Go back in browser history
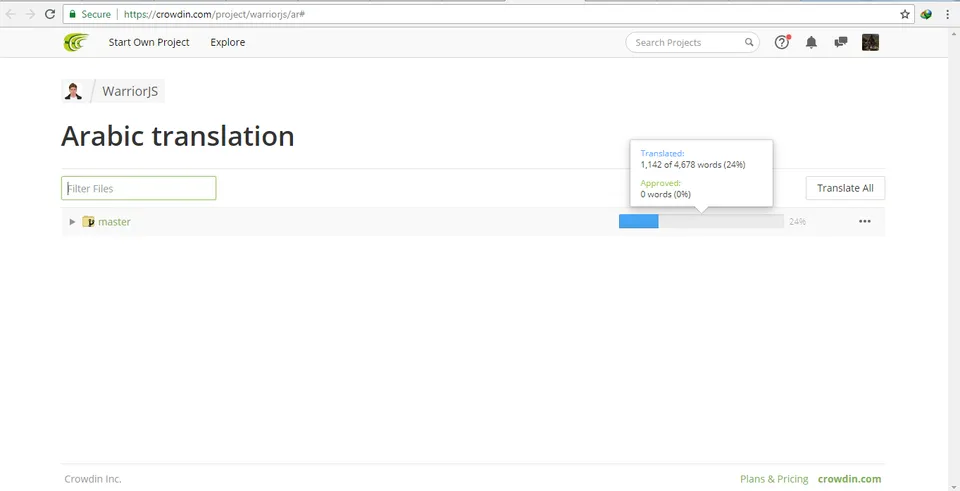960x491 pixels. [10, 14]
